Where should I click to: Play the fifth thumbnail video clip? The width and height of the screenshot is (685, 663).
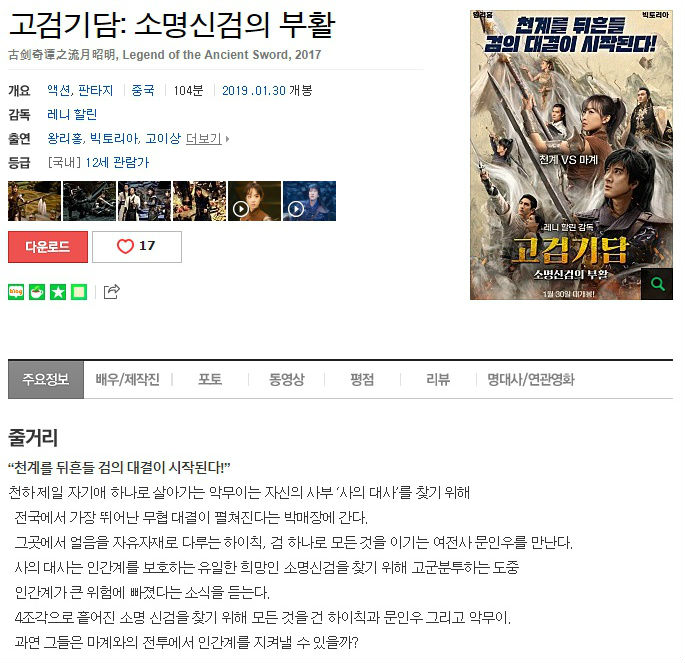coord(254,201)
